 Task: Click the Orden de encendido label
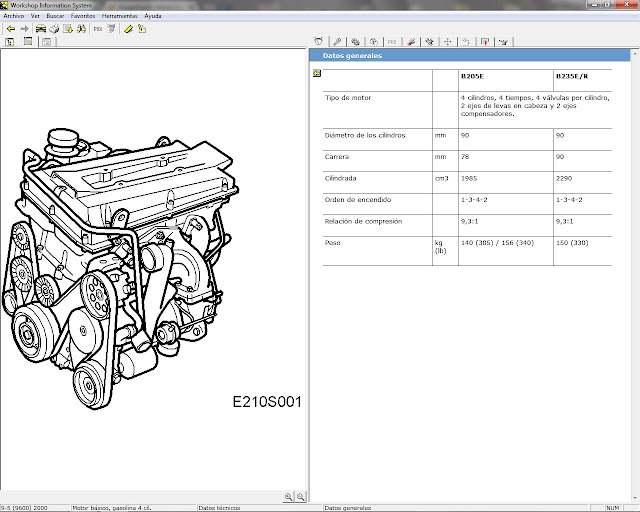(358, 200)
